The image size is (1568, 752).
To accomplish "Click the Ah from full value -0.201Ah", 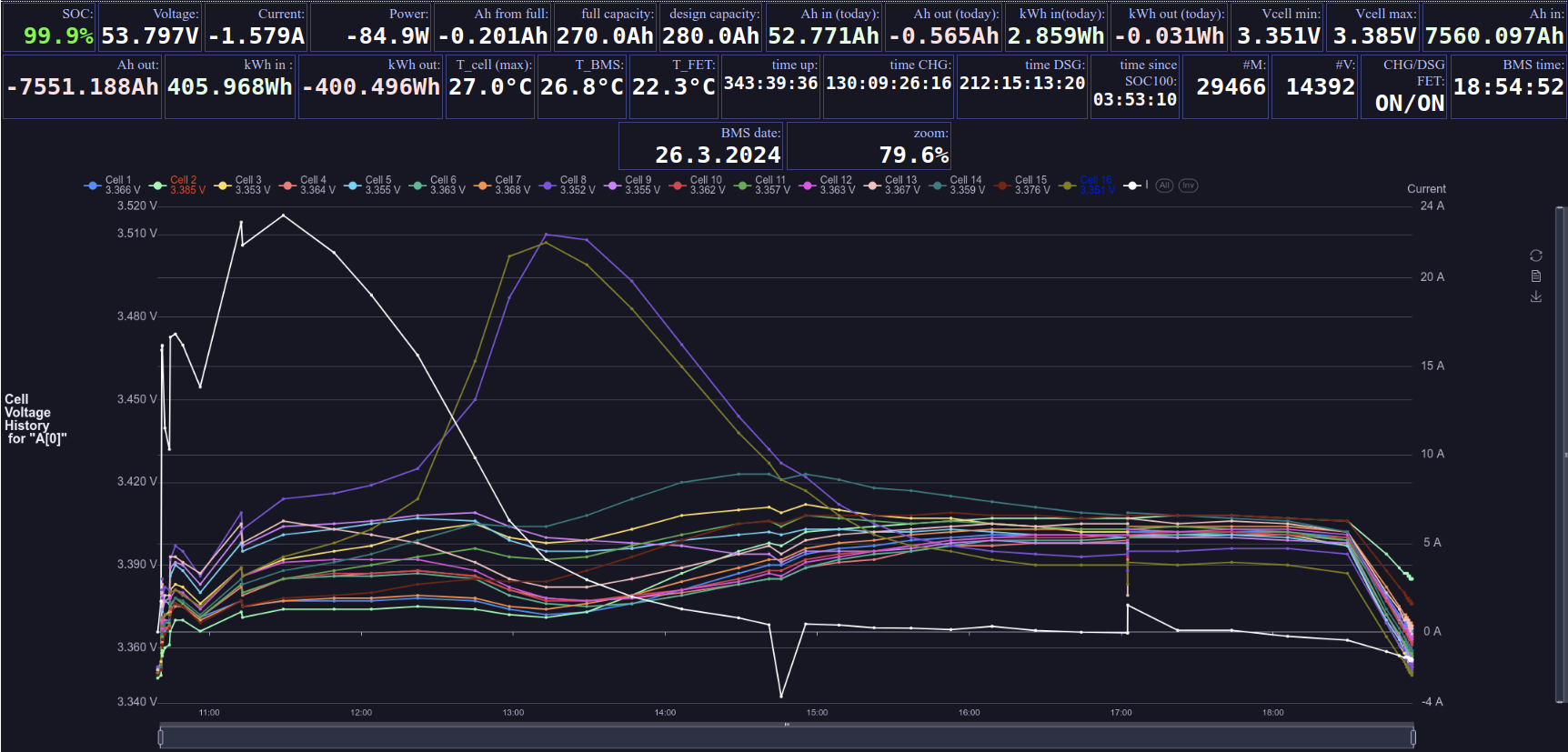I will coord(493,35).
